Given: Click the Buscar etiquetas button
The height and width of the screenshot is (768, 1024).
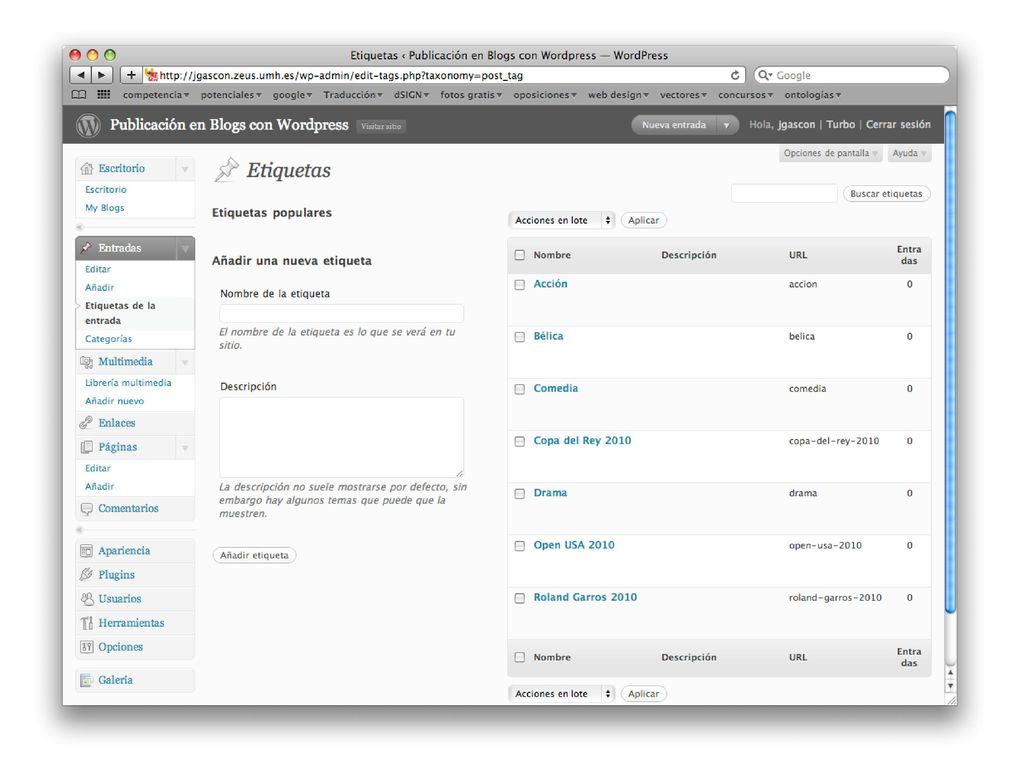Looking at the screenshot, I should click(886, 193).
